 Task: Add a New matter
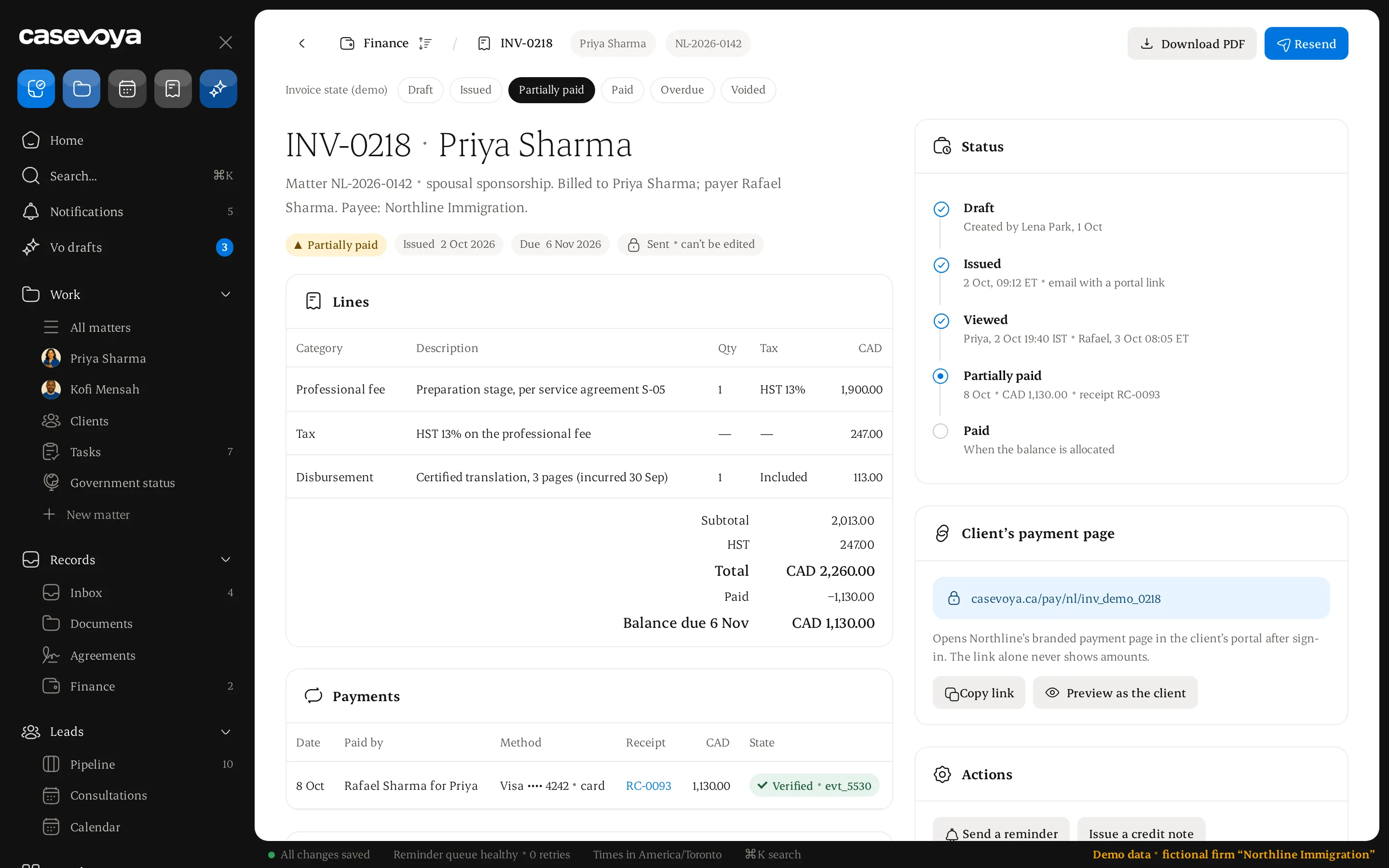tap(138, 515)
